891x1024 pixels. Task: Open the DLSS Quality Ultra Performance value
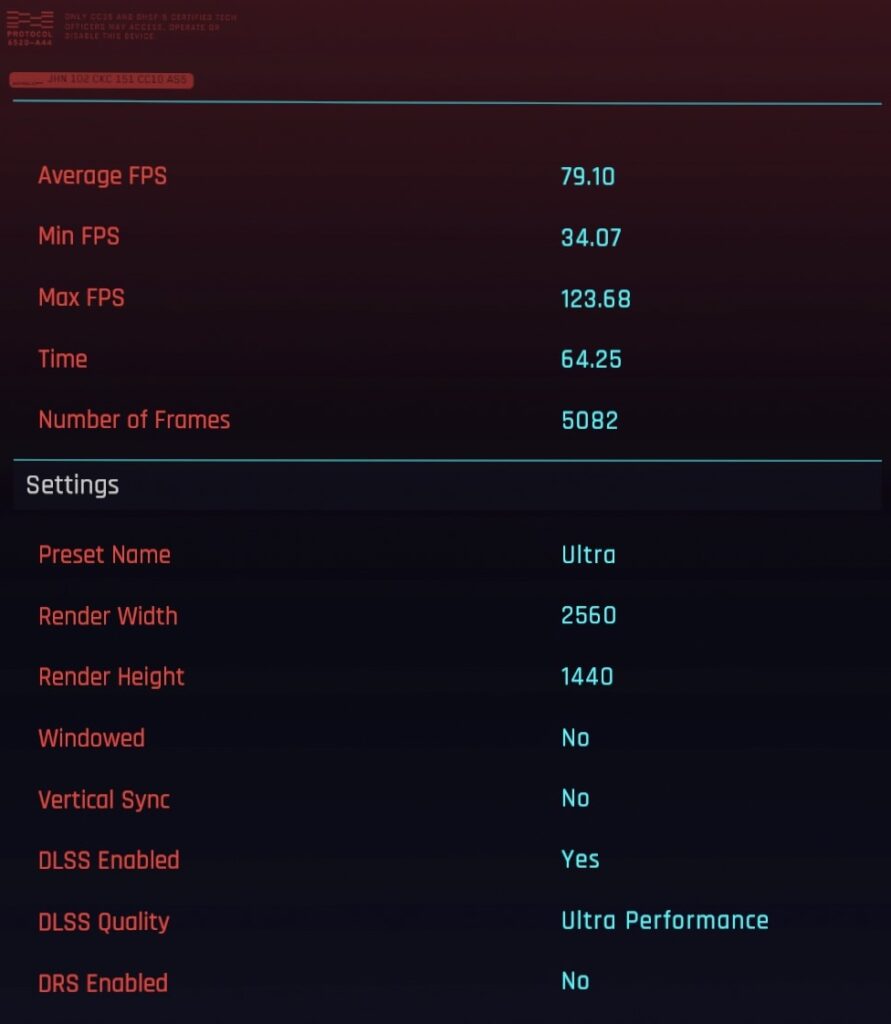coord(664,921)
